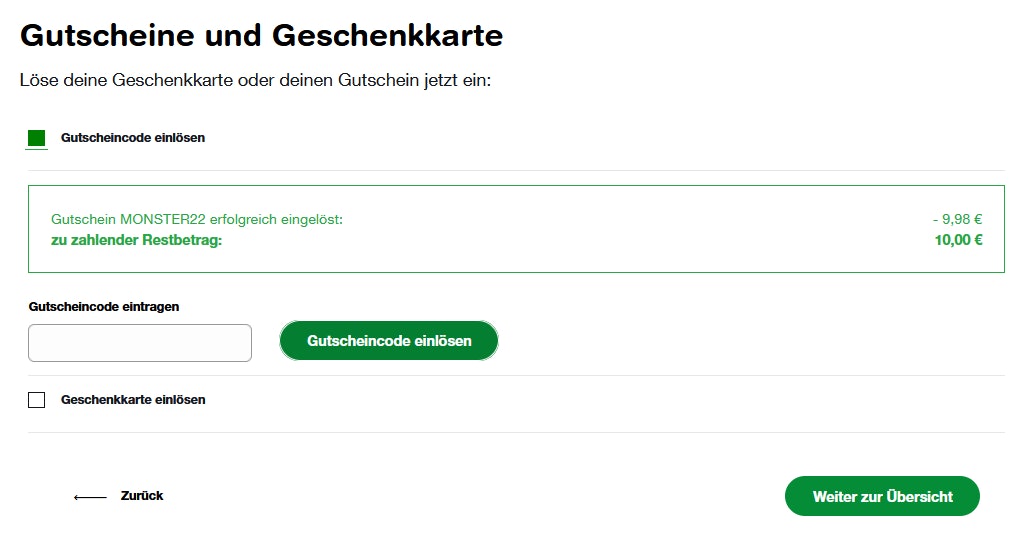Go back via the Zurück link
1017x542 pixels.
(141, 496)
